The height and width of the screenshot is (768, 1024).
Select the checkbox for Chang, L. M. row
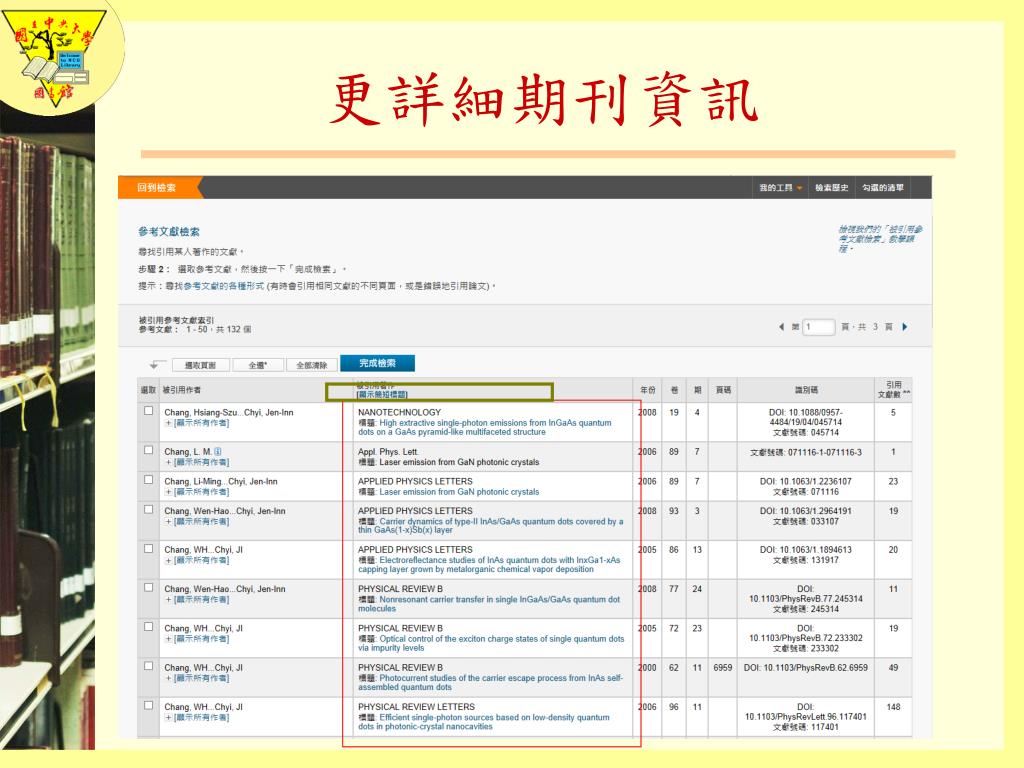pyautogui.click(x=149, y=452)
